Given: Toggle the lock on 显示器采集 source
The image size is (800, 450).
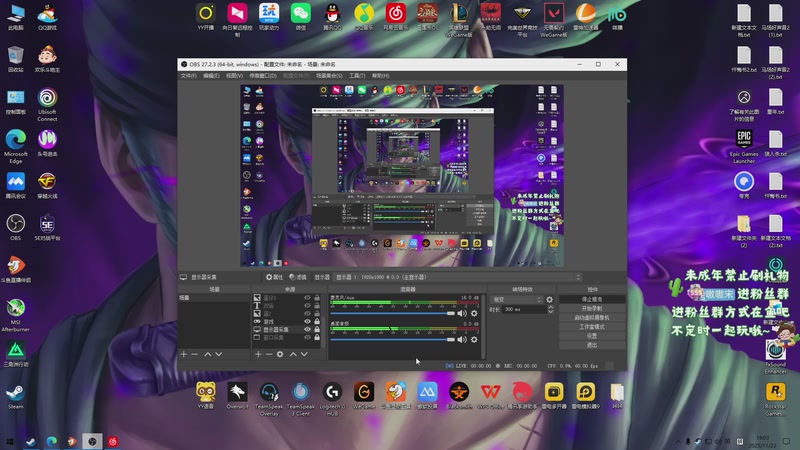Looking at the screenshot, I should tap(317, 330).
